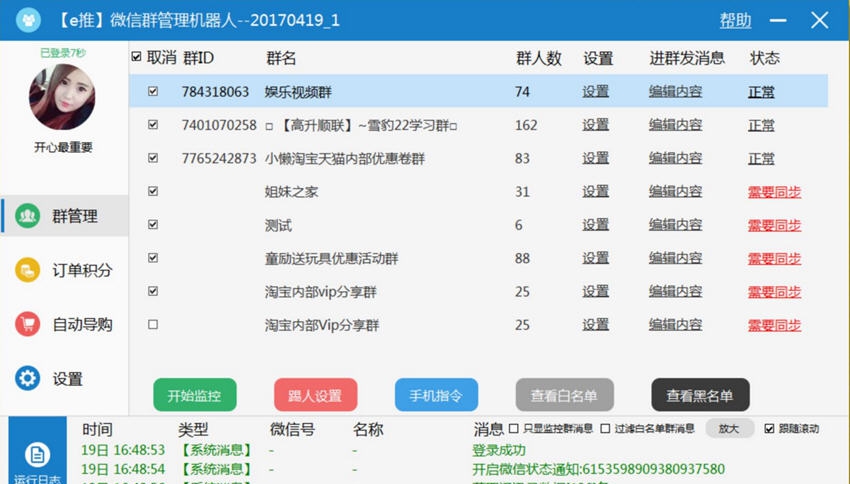
Task: Toggle the 取消 select-all header checkbox
Action: coord(137,56)
